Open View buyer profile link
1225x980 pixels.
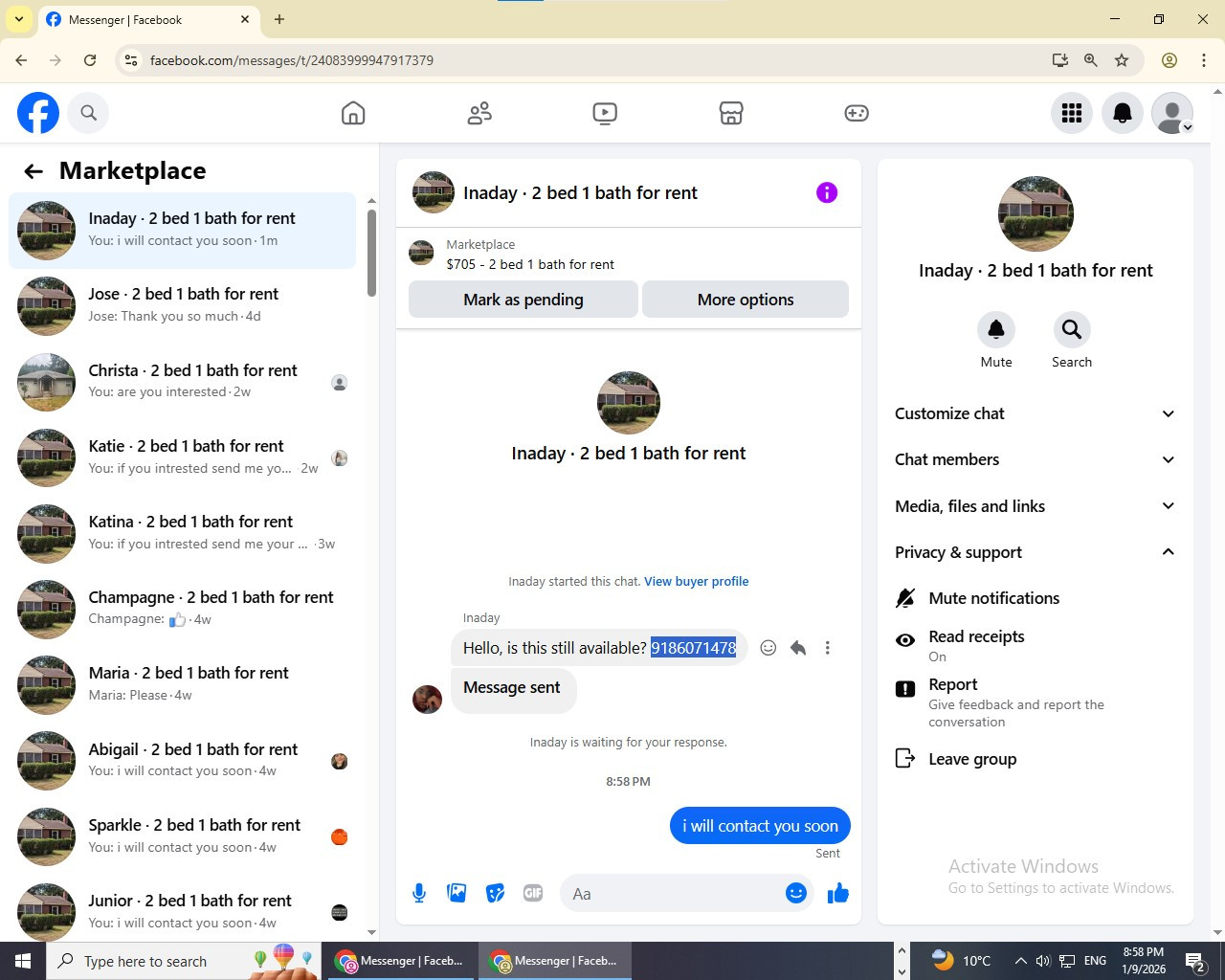[x=697, y=582]
